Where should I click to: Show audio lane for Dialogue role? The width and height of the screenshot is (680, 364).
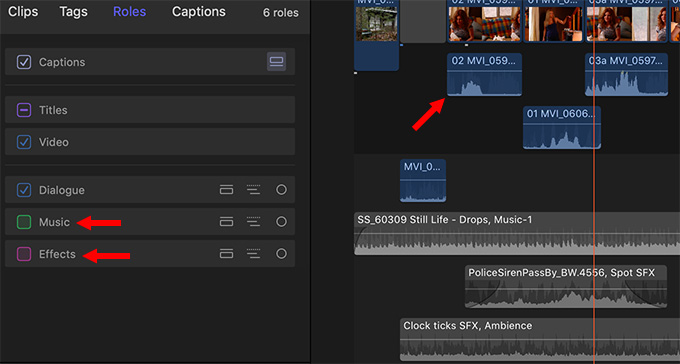click(226, 190)
